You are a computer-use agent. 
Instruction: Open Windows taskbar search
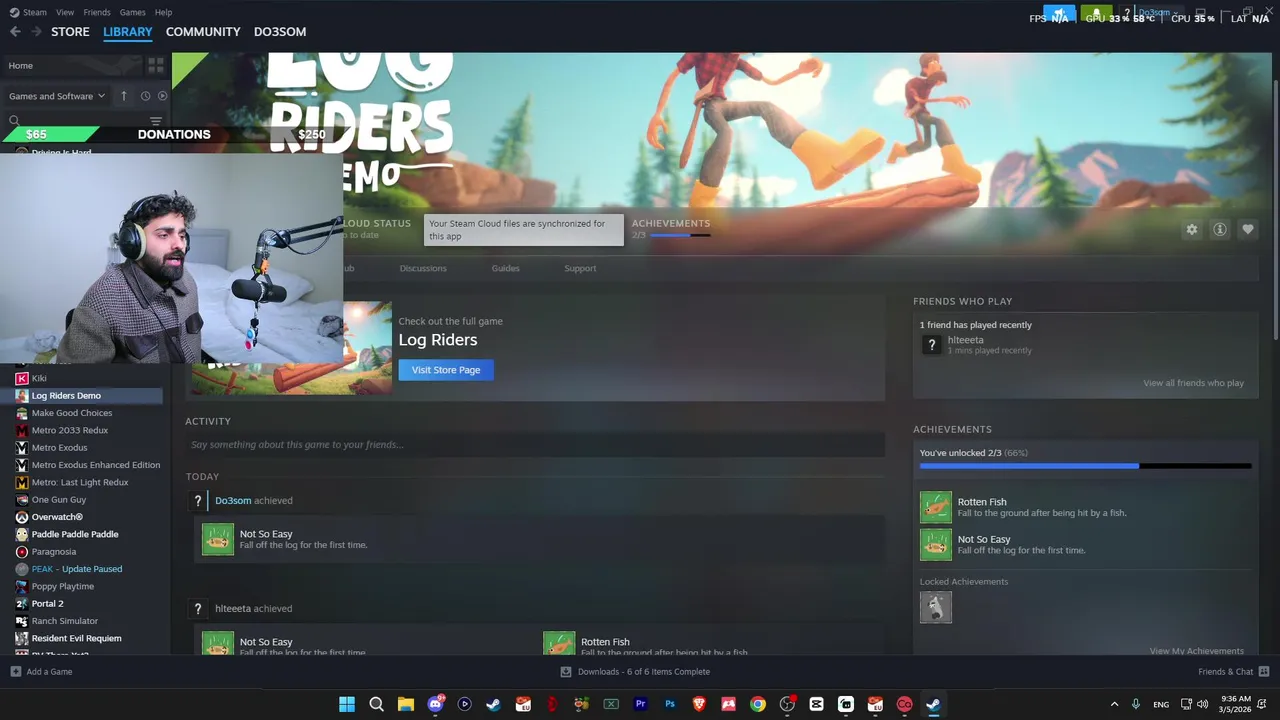pos(376,704)
